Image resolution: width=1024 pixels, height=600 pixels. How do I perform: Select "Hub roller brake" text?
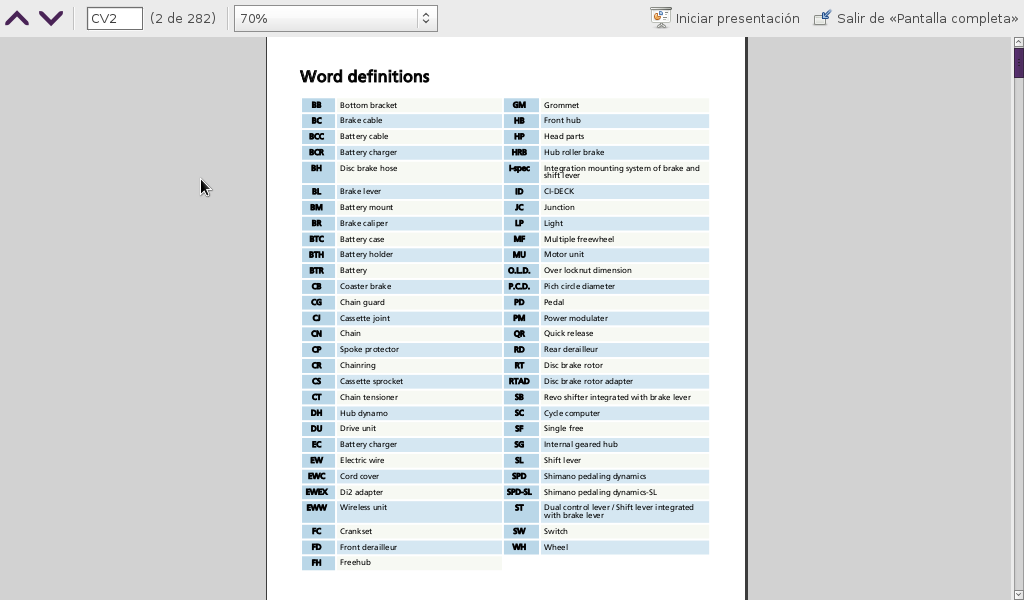(x=574, y=152)
